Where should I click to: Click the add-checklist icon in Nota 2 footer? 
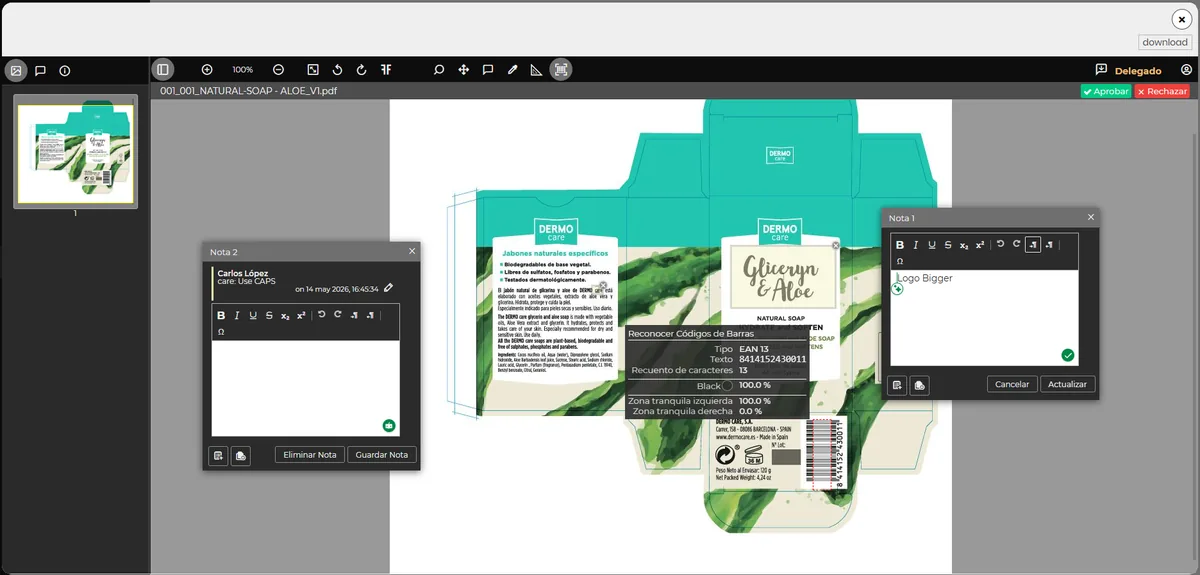tap(218, 455)
